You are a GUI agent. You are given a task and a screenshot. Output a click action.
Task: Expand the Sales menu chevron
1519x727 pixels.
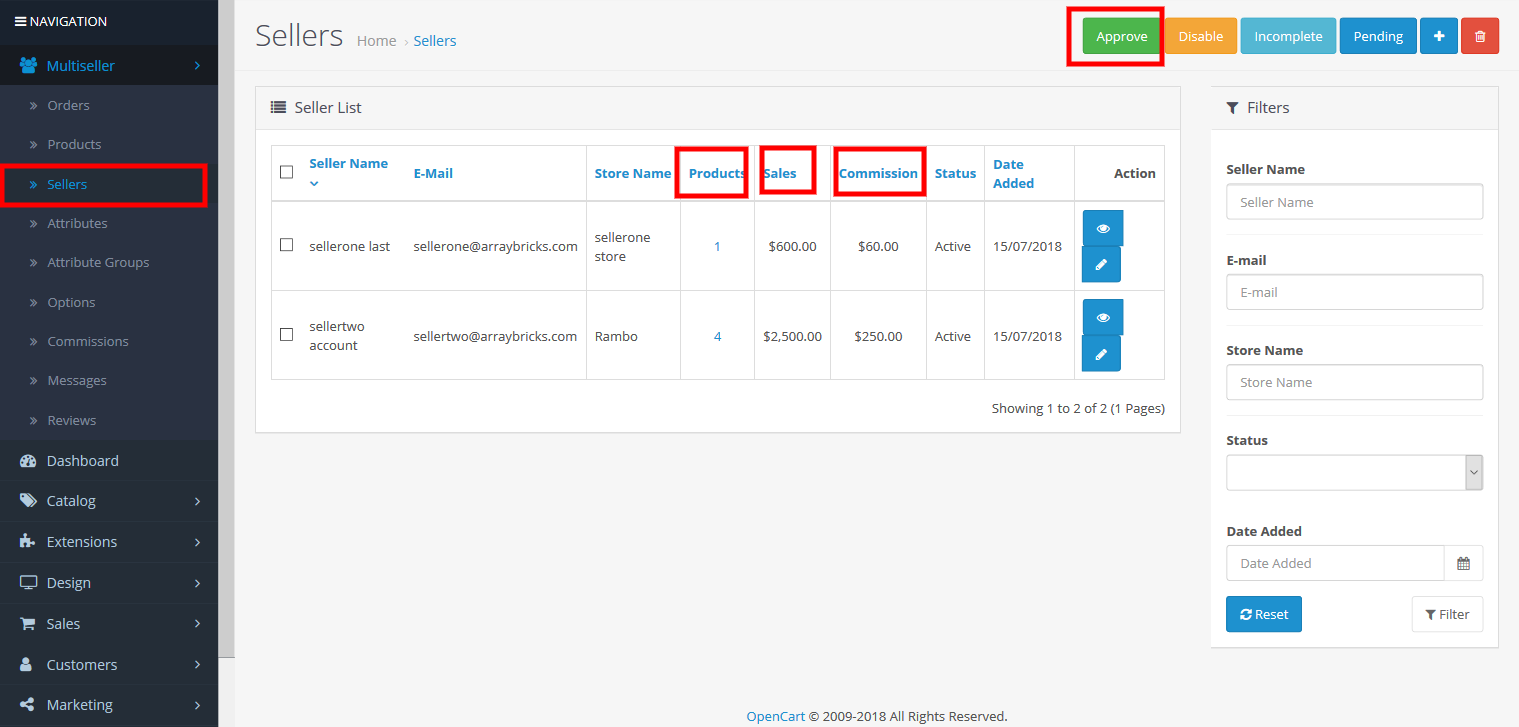click(197, 624)
